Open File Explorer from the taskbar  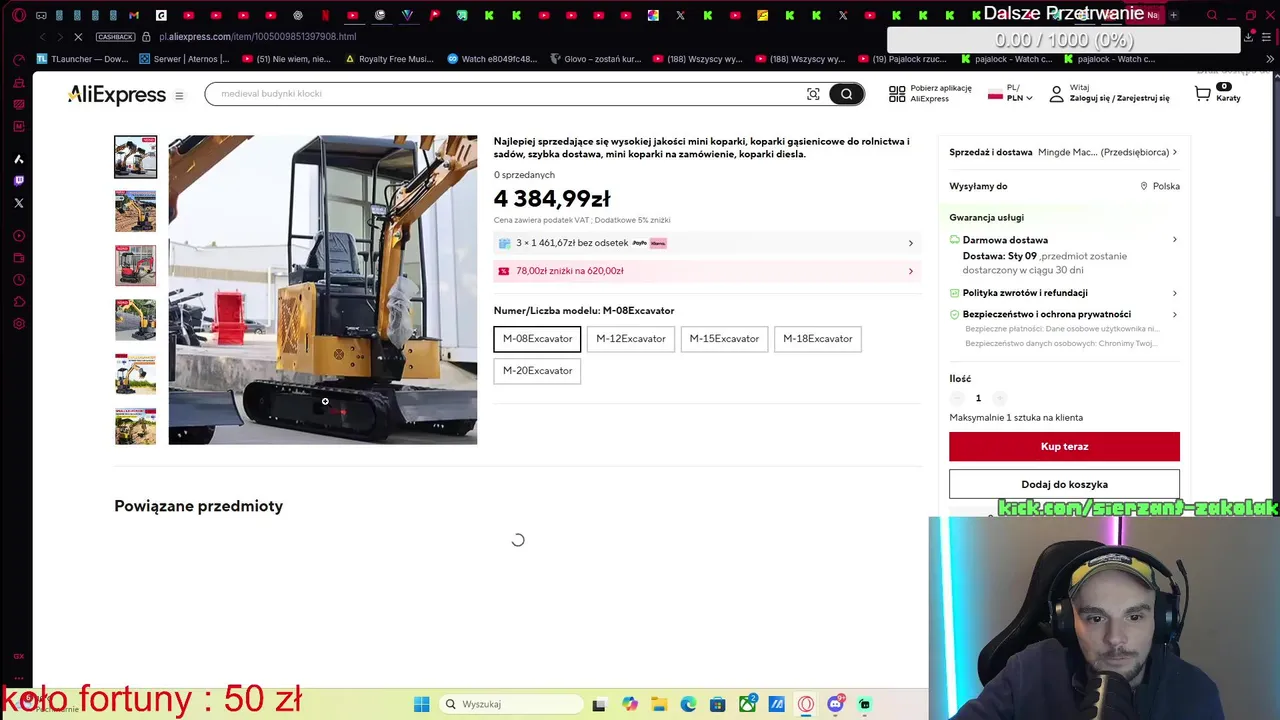click(659, 704)
